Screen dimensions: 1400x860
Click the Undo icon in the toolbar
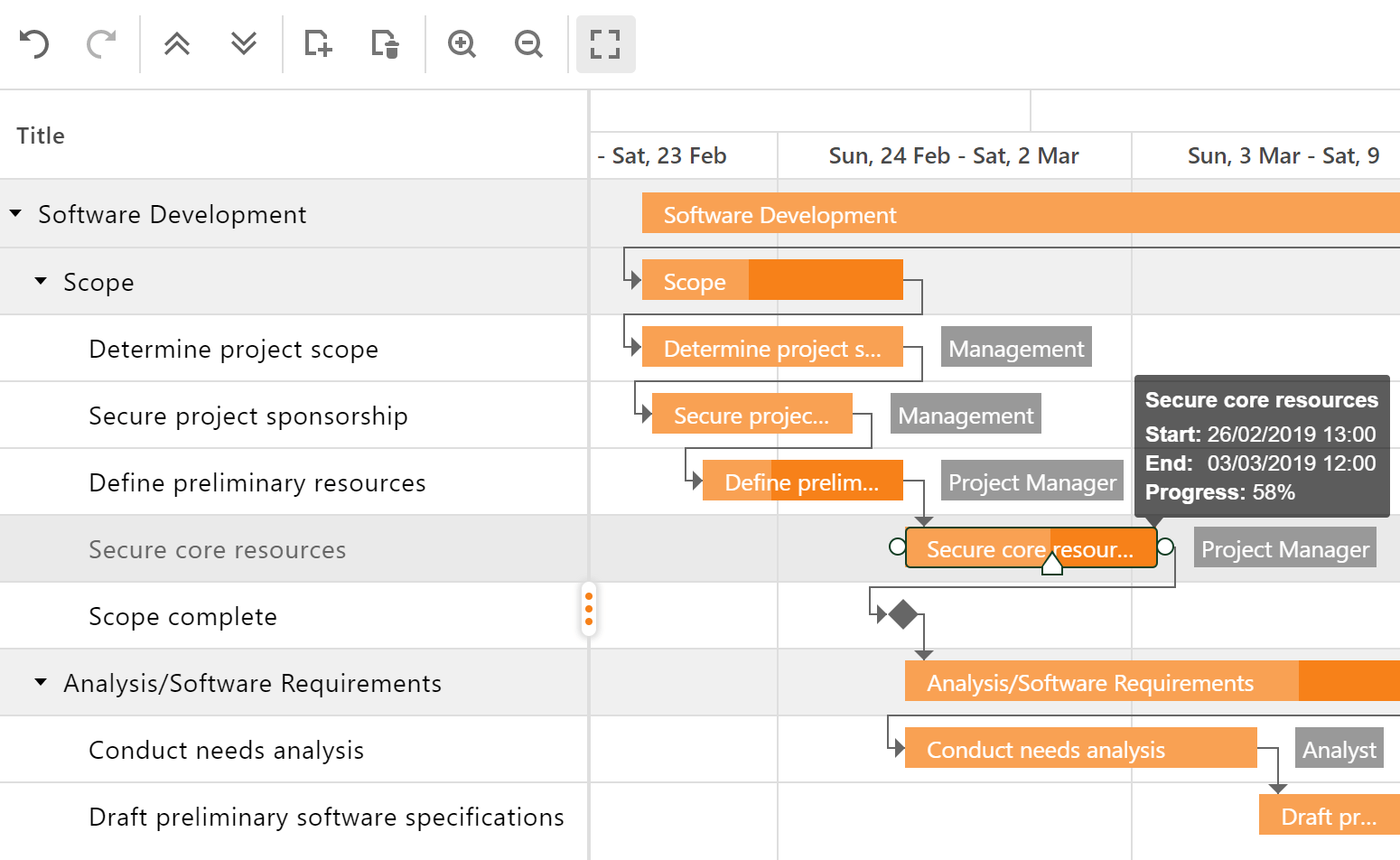tap(33, 43)
